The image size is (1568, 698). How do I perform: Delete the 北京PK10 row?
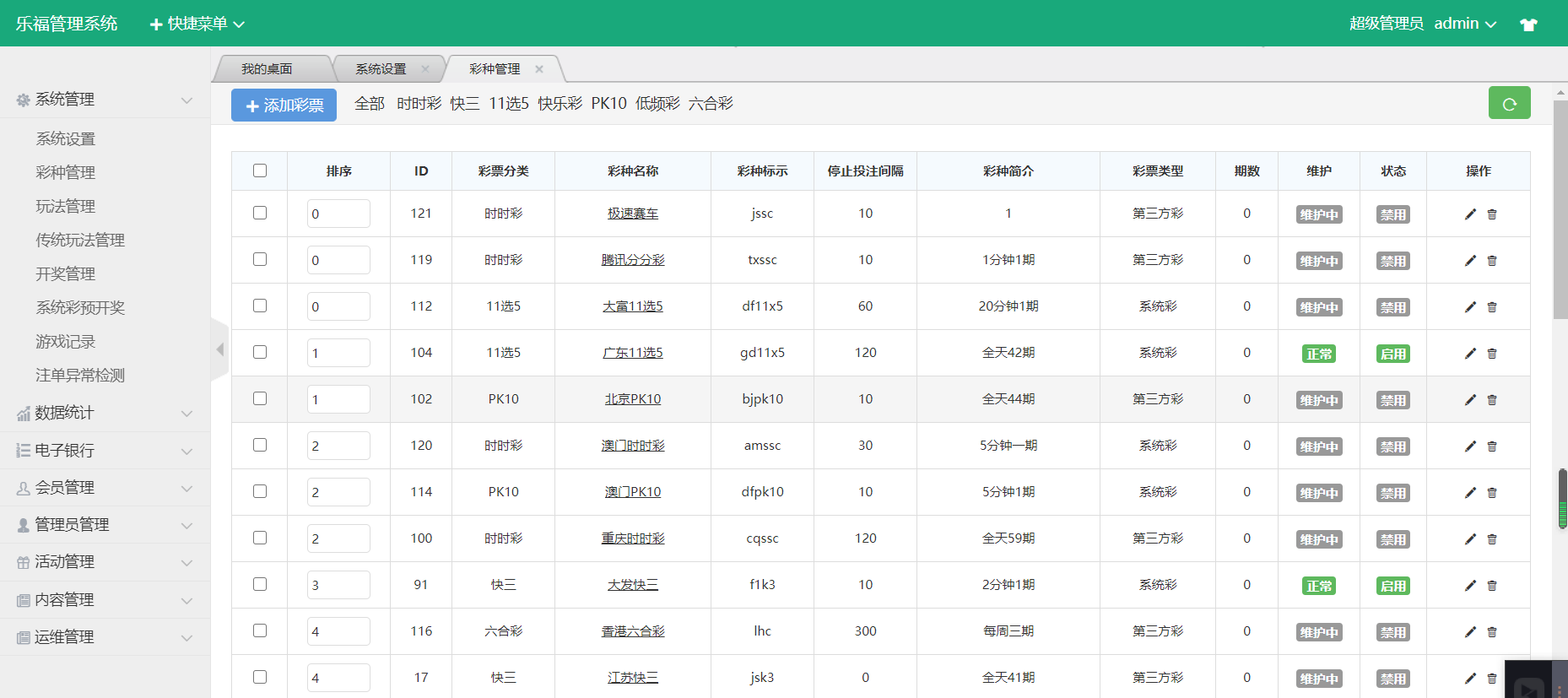tap(1492, 400)
